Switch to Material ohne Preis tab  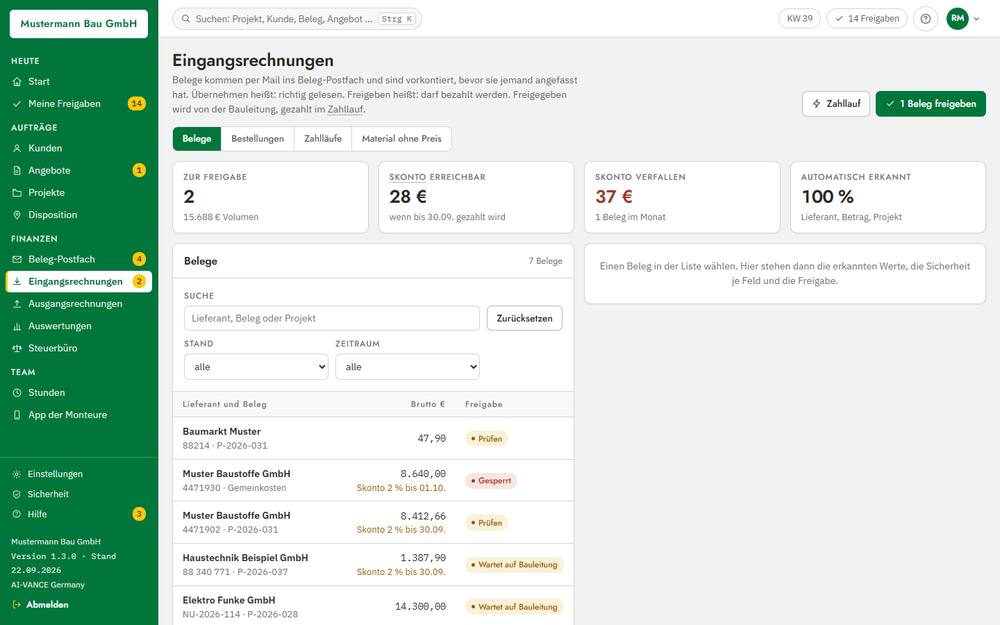[401, 138]
